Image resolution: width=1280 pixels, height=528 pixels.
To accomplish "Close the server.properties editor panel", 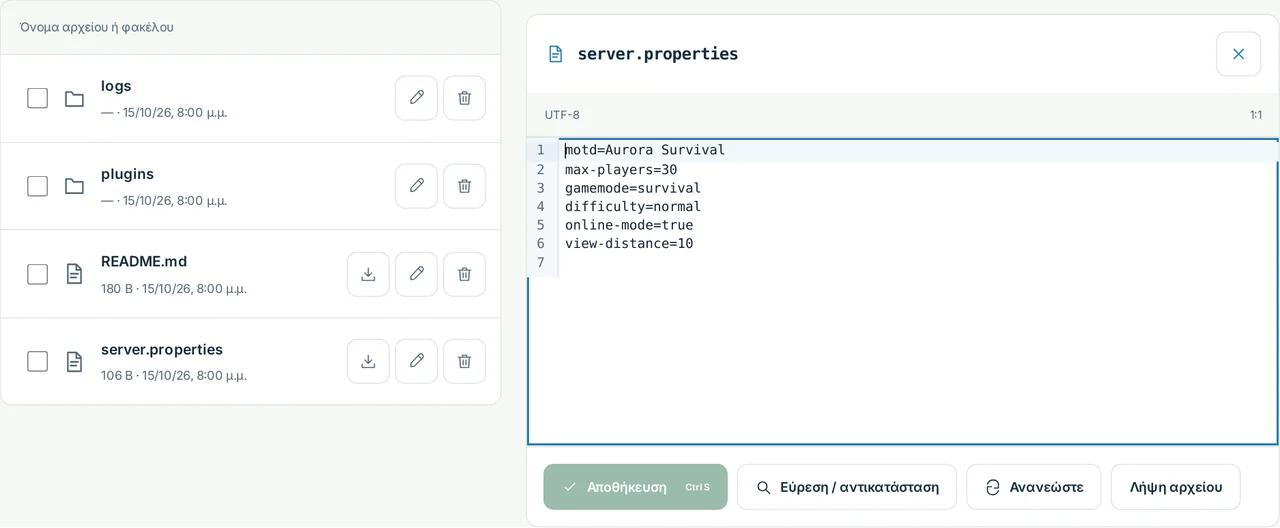I will [1238, 54].
